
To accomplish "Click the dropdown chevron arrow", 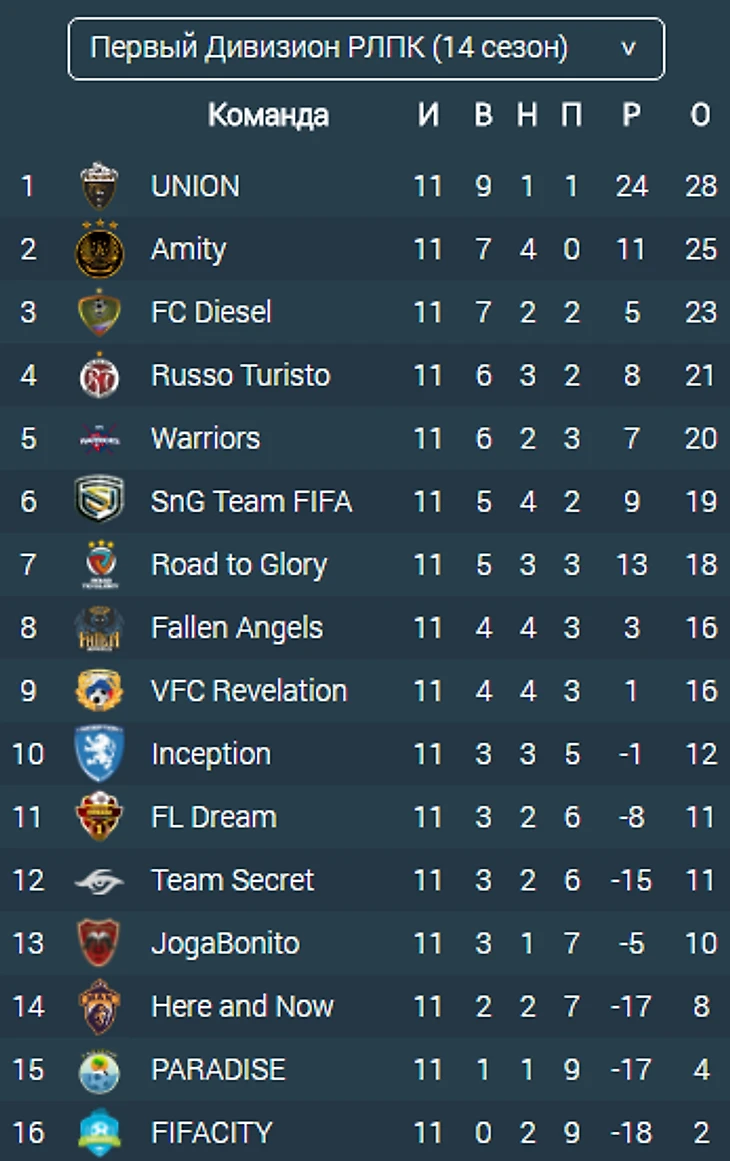I will [x=629, y=48].
